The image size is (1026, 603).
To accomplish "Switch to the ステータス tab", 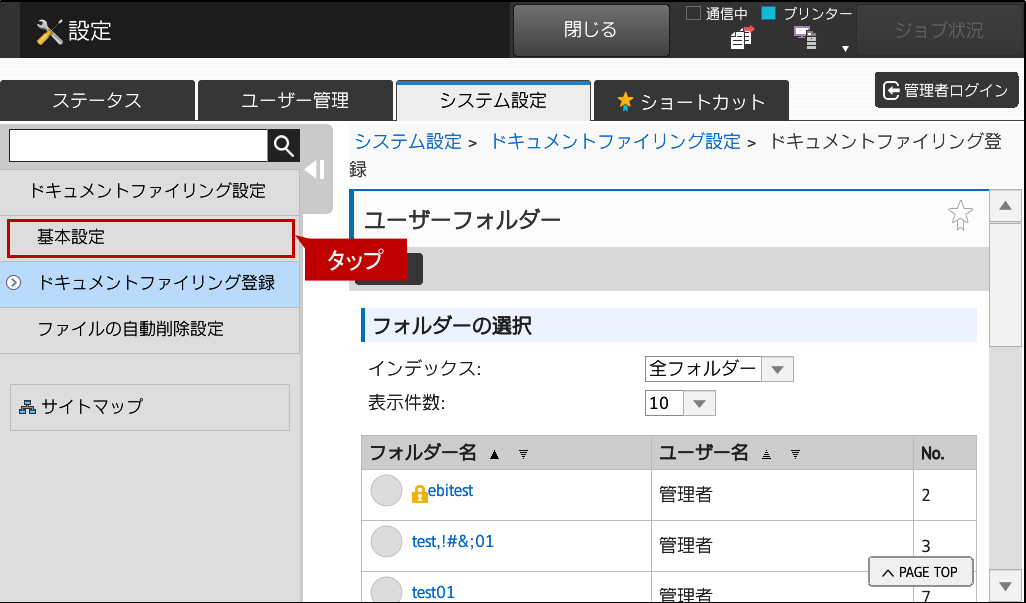I will click(97, 101).
